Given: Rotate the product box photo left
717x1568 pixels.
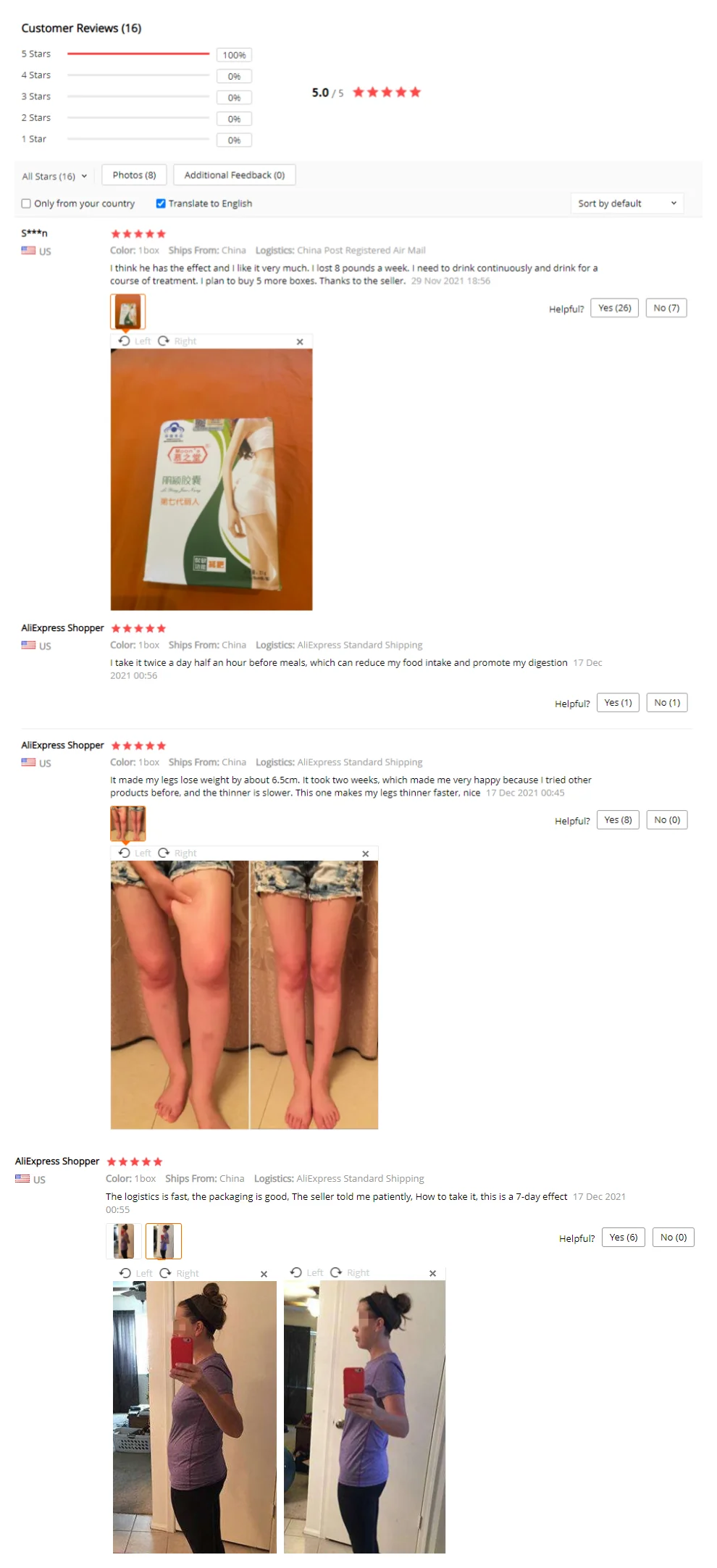Looking at the screenshot, I should click(135, 341).
